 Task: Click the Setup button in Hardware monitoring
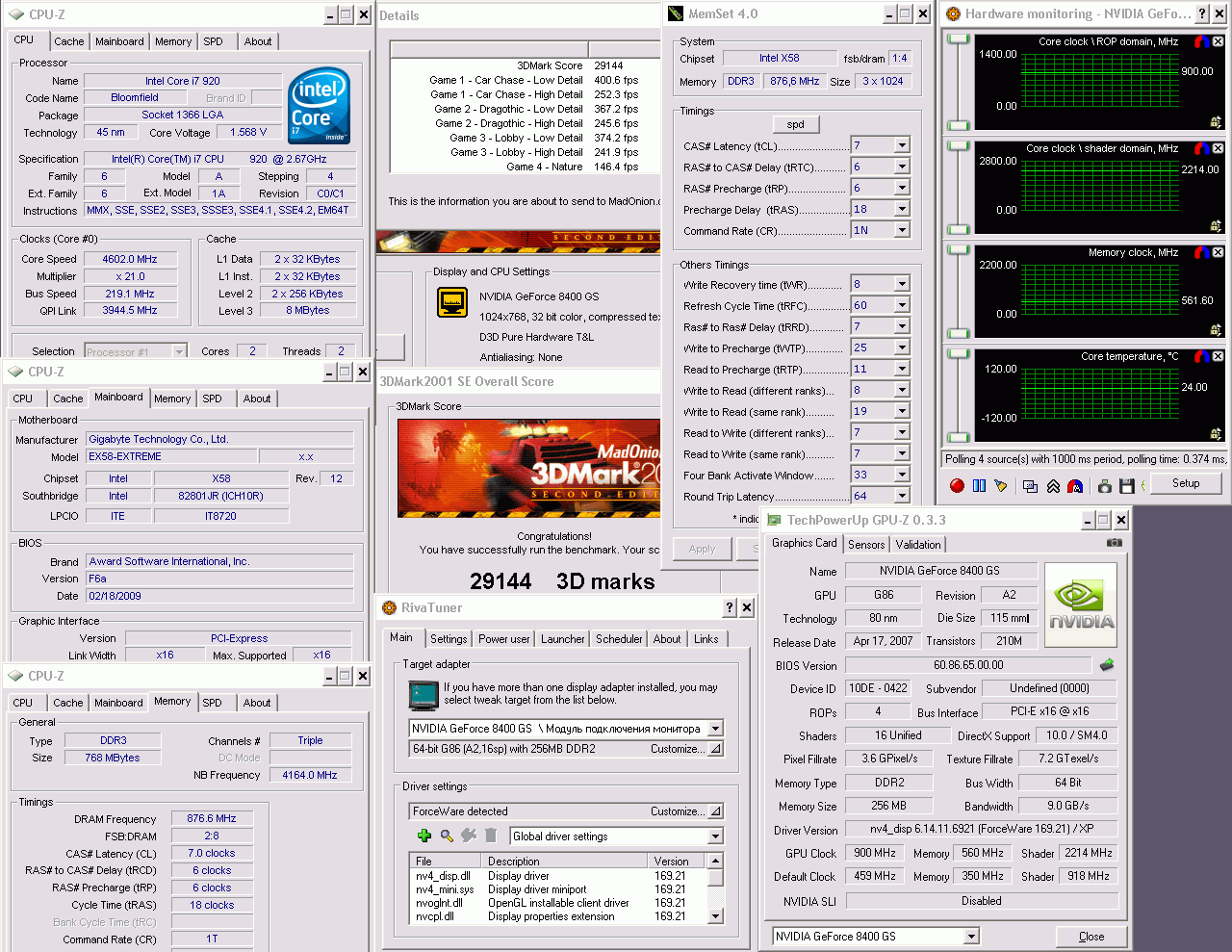tap(1186, 483)
